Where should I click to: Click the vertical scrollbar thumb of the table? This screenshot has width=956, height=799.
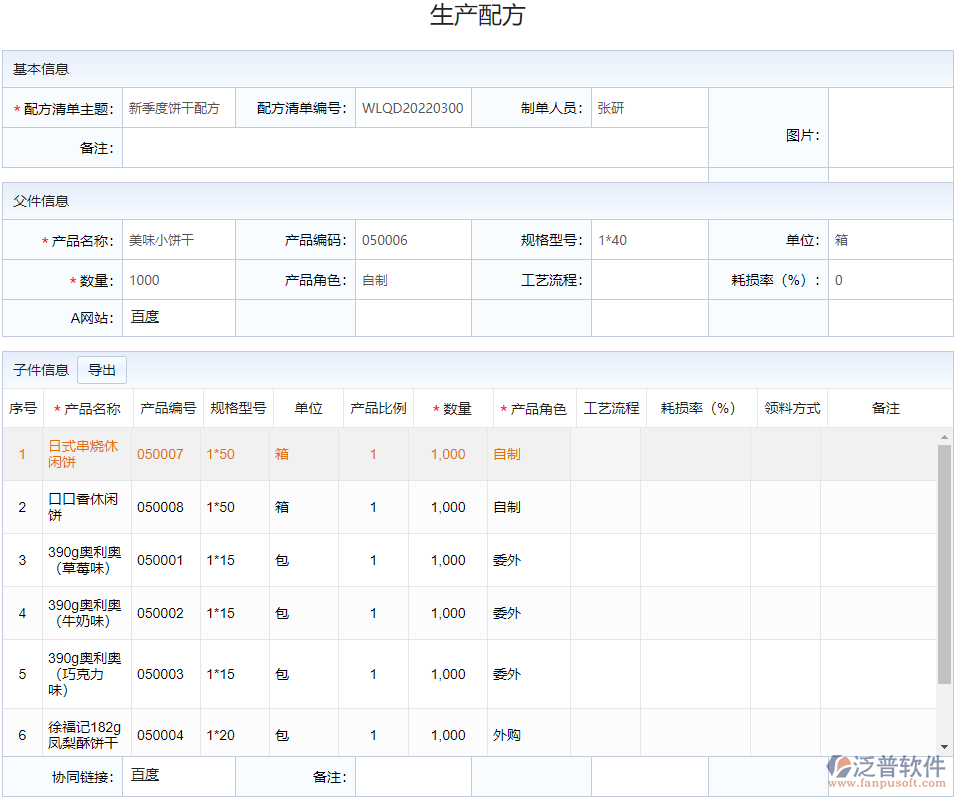944,565
